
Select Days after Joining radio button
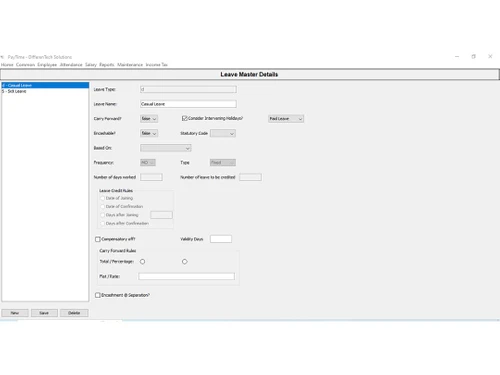coord(102,215)
